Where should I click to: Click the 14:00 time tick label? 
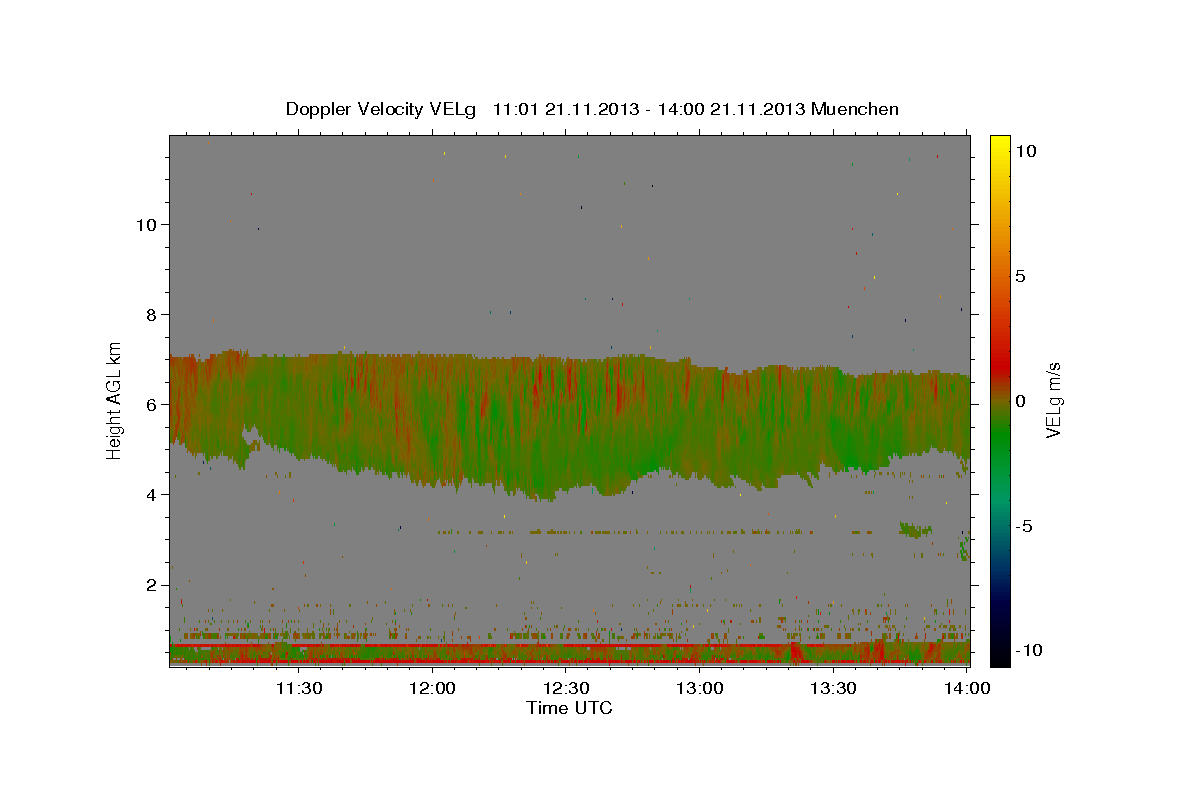(966, 688)
